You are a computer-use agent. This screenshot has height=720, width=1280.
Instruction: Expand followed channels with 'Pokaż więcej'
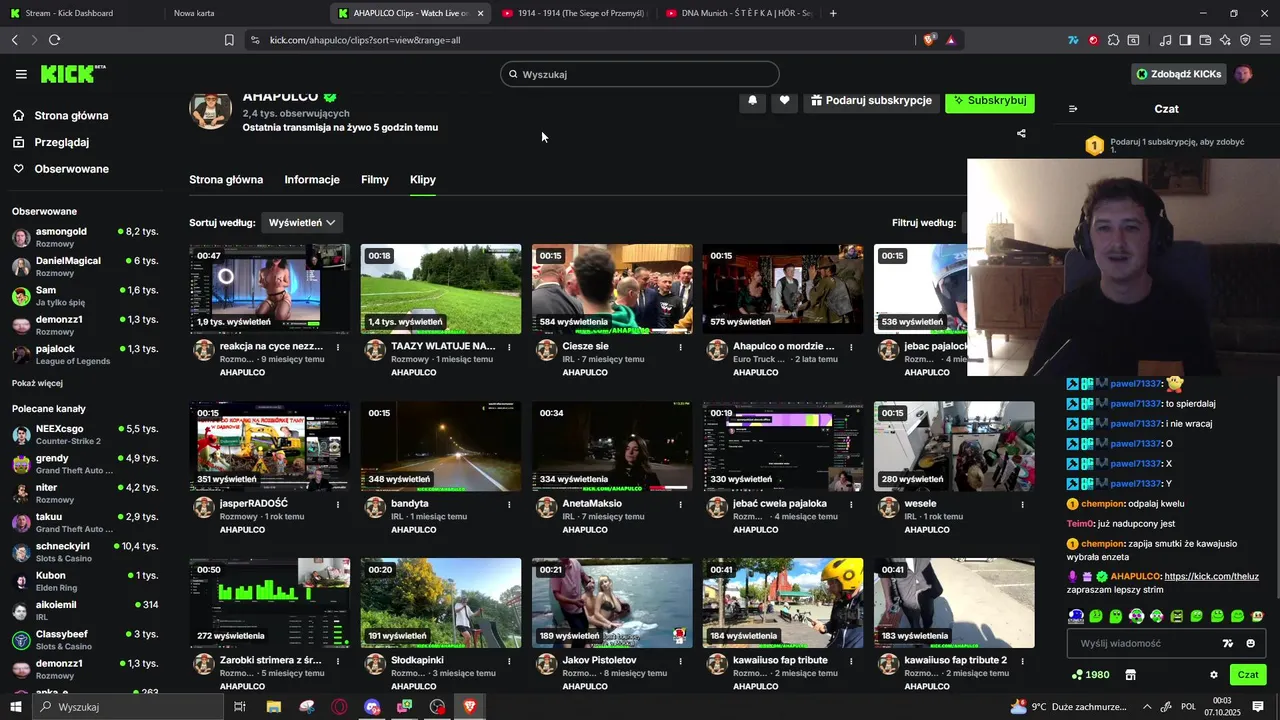click(x=37, y=383)
